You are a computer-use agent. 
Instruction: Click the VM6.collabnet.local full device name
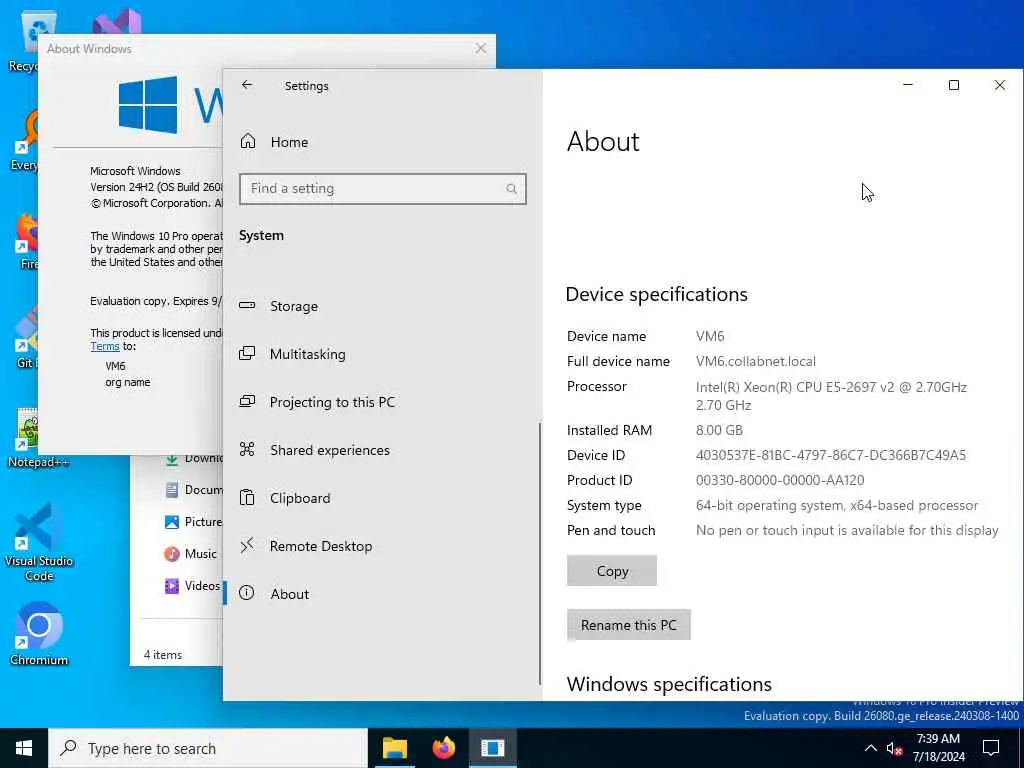tap(756, 361)
